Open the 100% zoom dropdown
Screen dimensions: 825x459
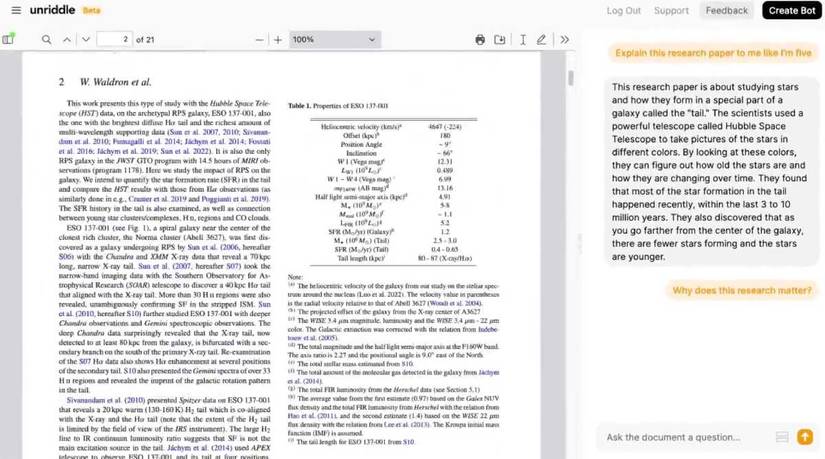[335, 39]
